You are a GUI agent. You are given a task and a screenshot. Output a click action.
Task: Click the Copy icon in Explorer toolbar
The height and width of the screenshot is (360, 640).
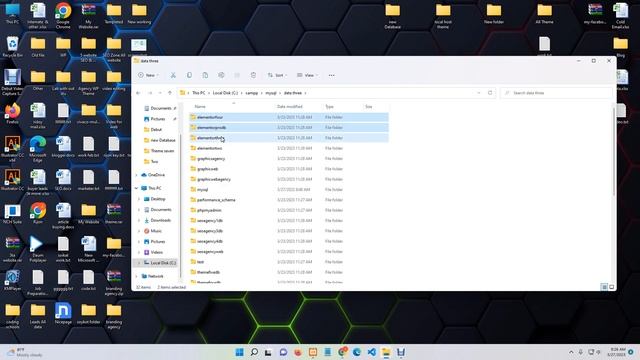[x=189, y=75]
